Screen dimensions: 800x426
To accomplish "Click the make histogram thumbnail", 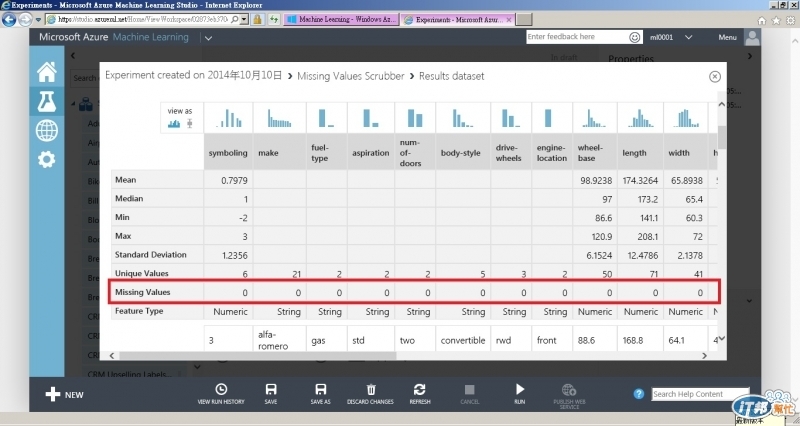I will pyautogui.click(x=280, y=118).
